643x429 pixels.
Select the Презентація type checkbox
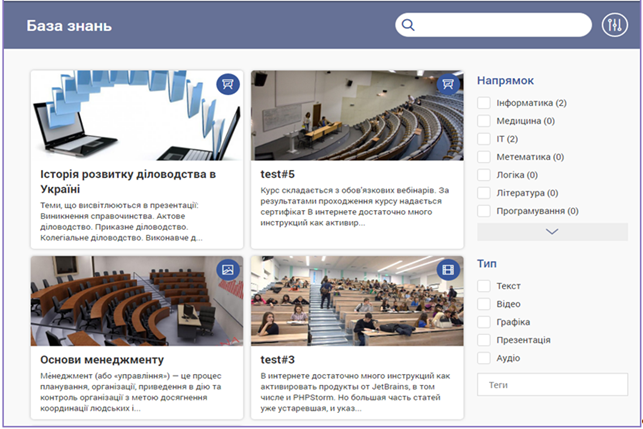484,340
